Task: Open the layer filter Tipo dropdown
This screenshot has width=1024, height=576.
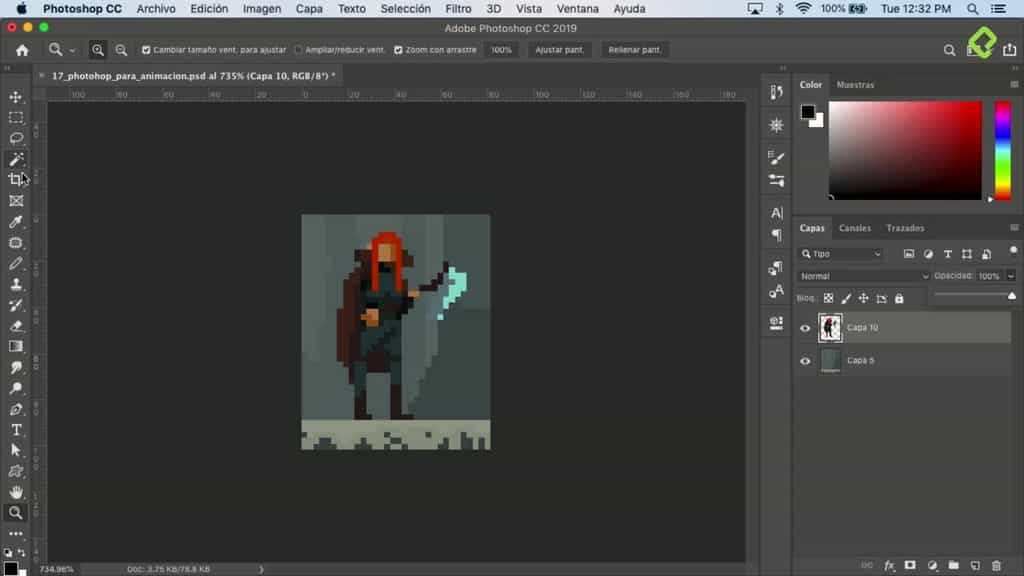Action: tap(842, 254)
